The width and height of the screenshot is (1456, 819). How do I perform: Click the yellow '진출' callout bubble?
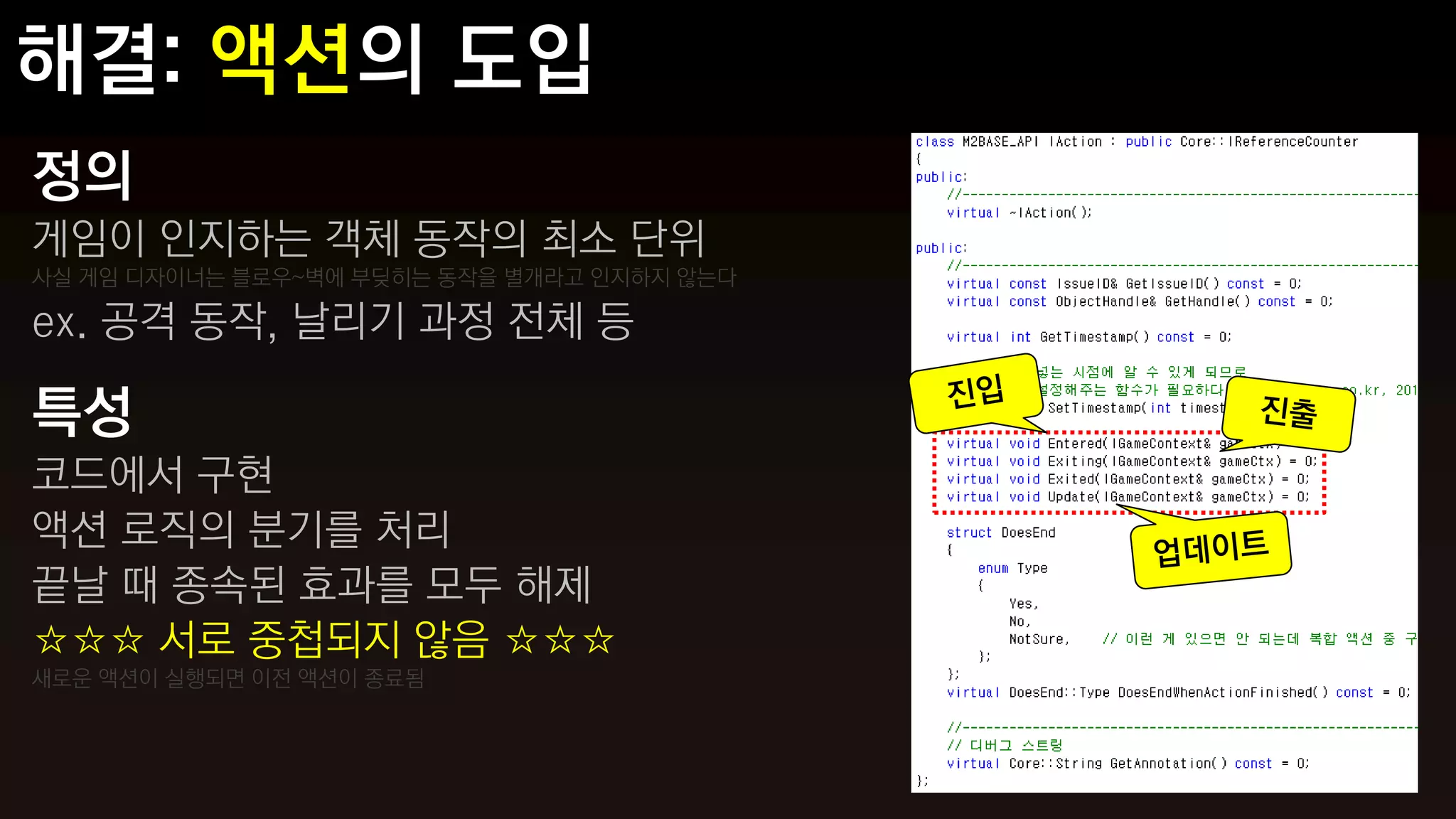click(1288, 413)
